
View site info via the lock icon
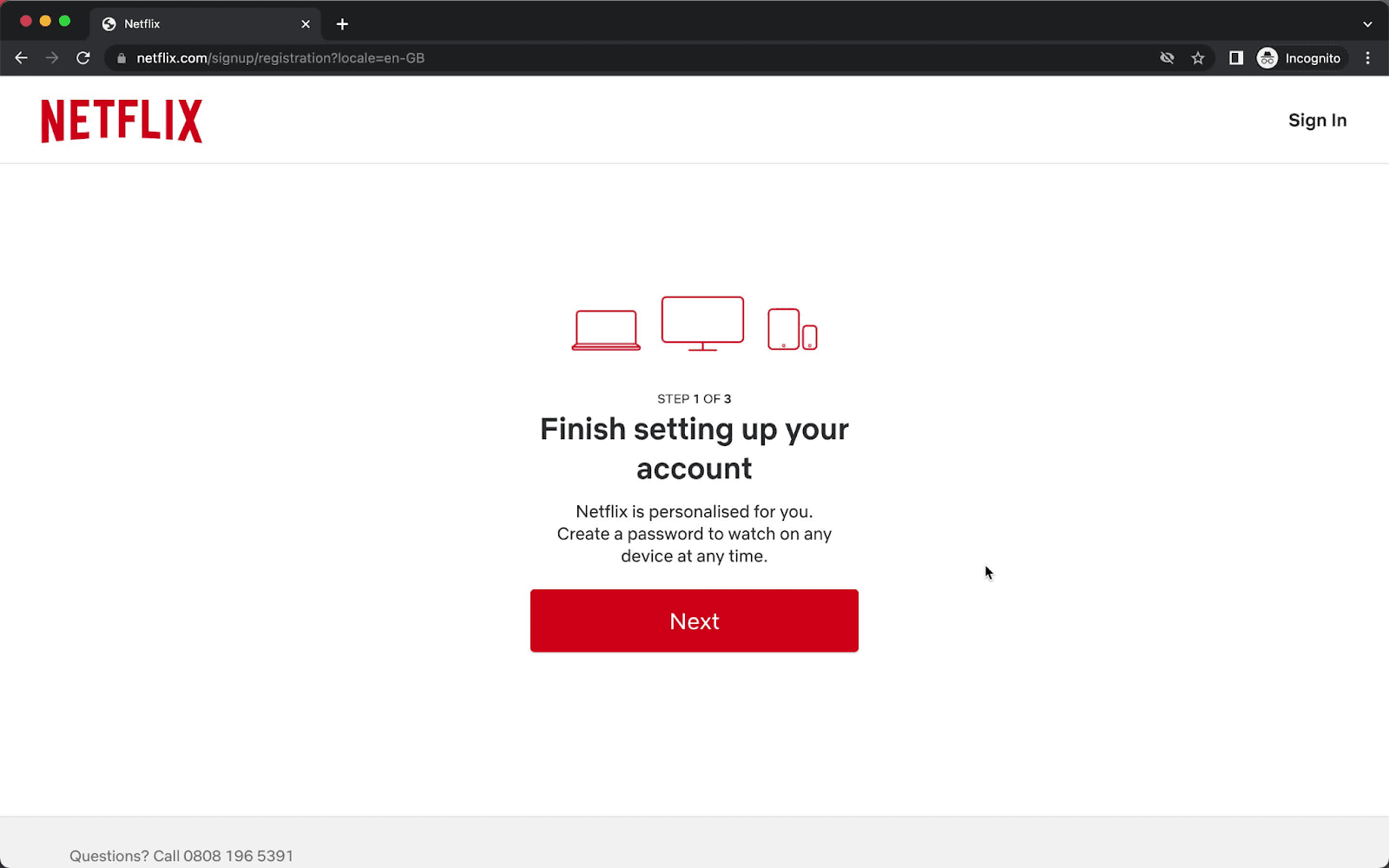(122, 58)
